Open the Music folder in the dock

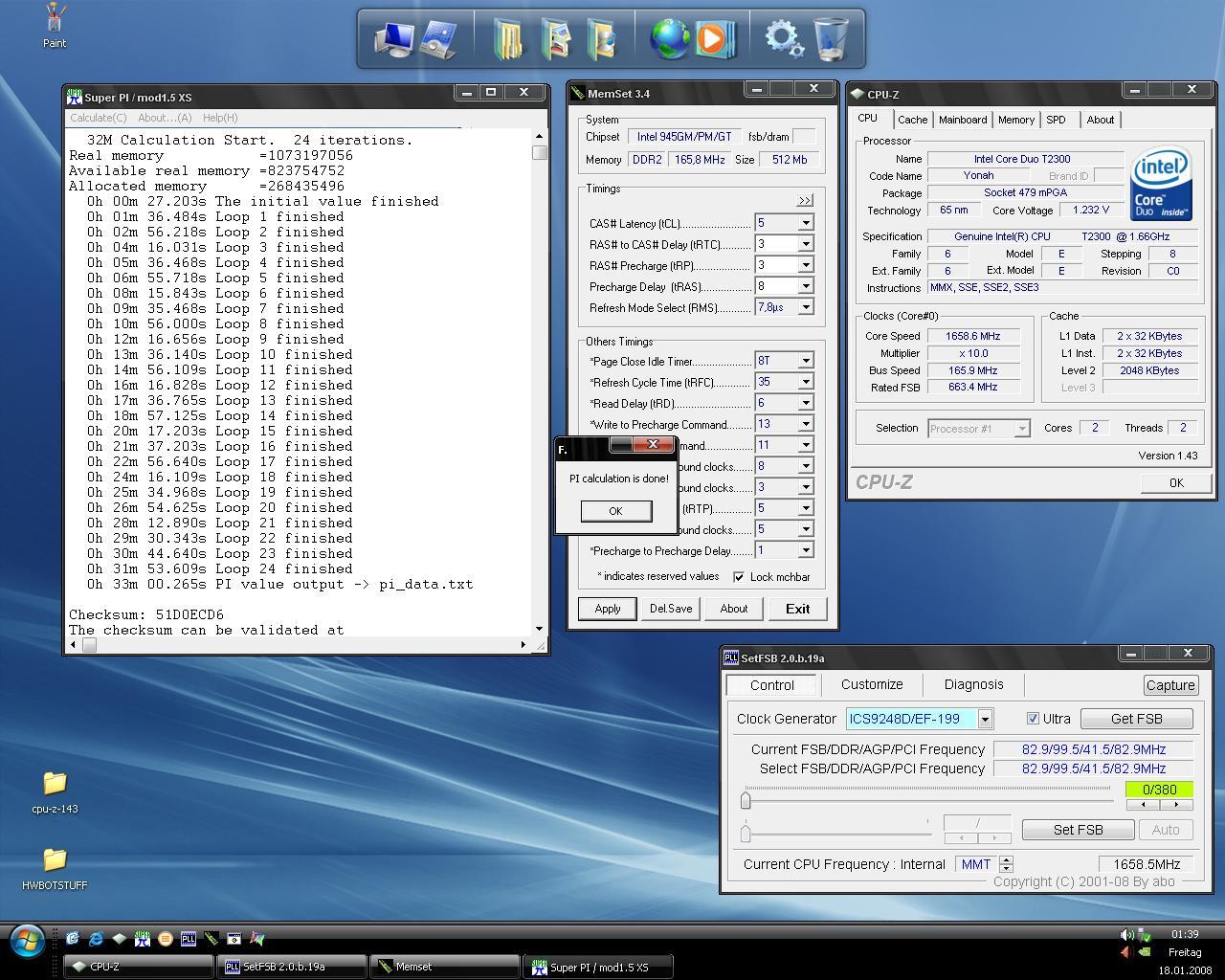pyautogui.click(x=602, y=39)
